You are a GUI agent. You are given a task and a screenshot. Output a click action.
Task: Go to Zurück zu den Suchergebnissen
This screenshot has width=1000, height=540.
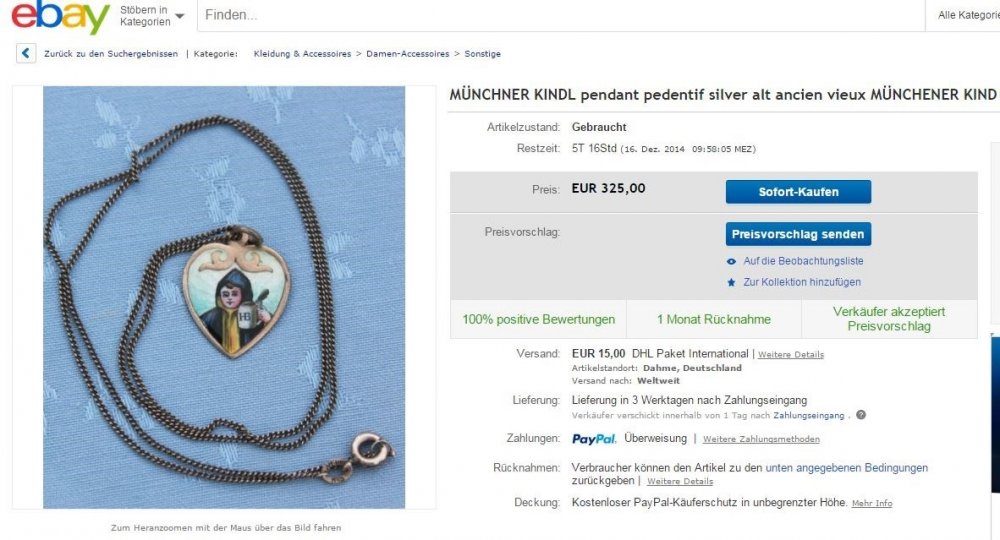point(111,54)
